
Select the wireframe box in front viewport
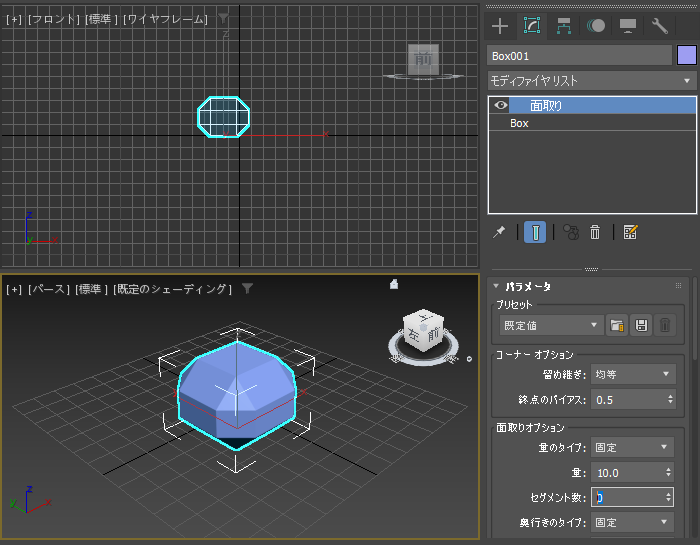pos(224,116)
